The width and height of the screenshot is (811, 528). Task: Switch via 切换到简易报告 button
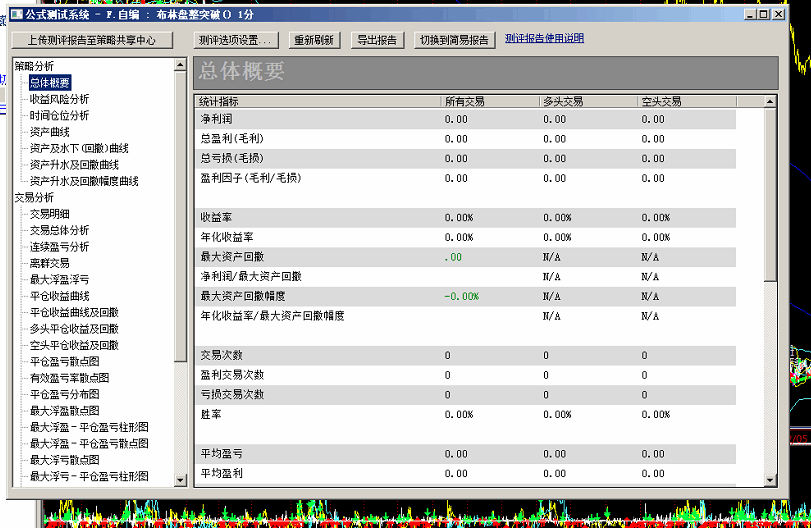click(454, 40)
